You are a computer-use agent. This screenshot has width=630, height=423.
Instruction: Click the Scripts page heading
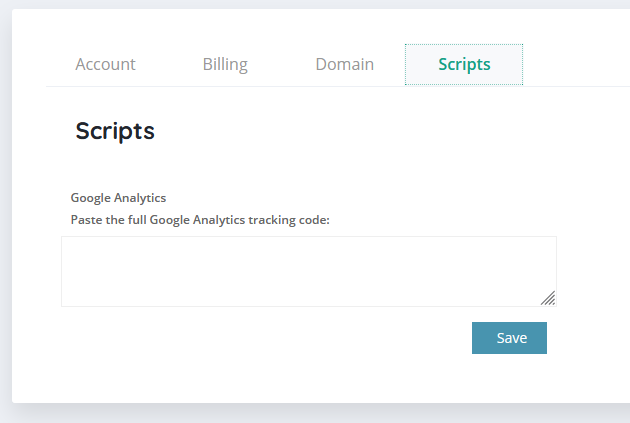point(115,131)
